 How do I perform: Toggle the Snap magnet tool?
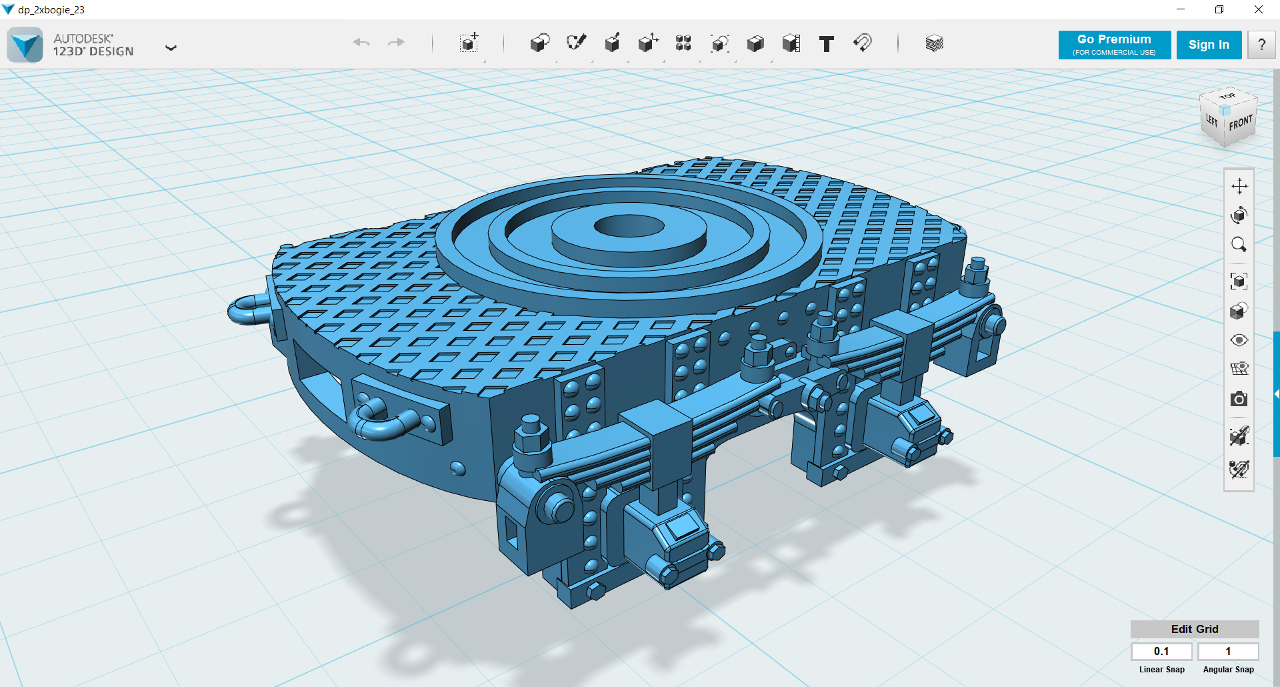tap(862, 43)
